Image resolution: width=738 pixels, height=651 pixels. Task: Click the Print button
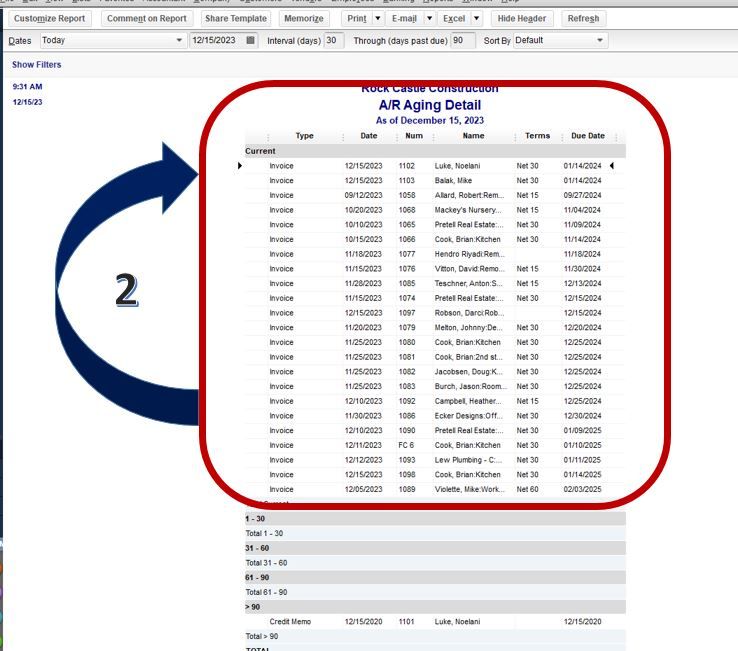357,18
